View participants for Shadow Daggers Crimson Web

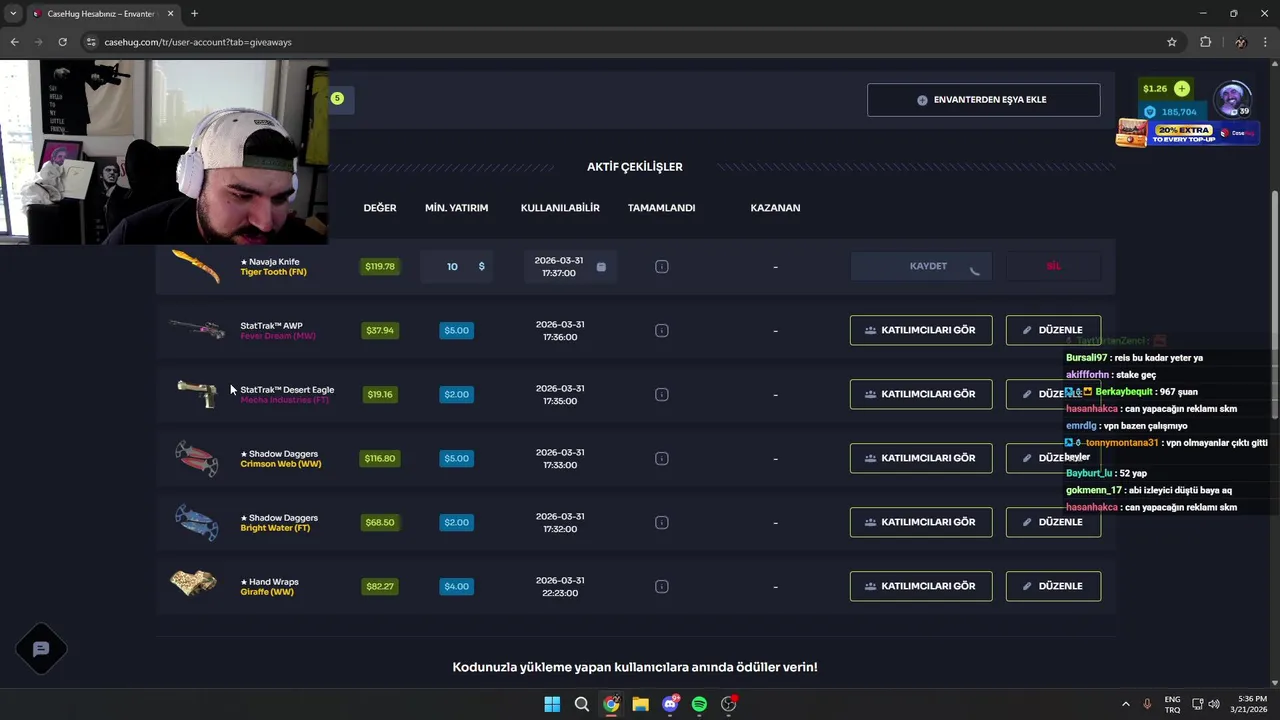[x=921, y=458]
